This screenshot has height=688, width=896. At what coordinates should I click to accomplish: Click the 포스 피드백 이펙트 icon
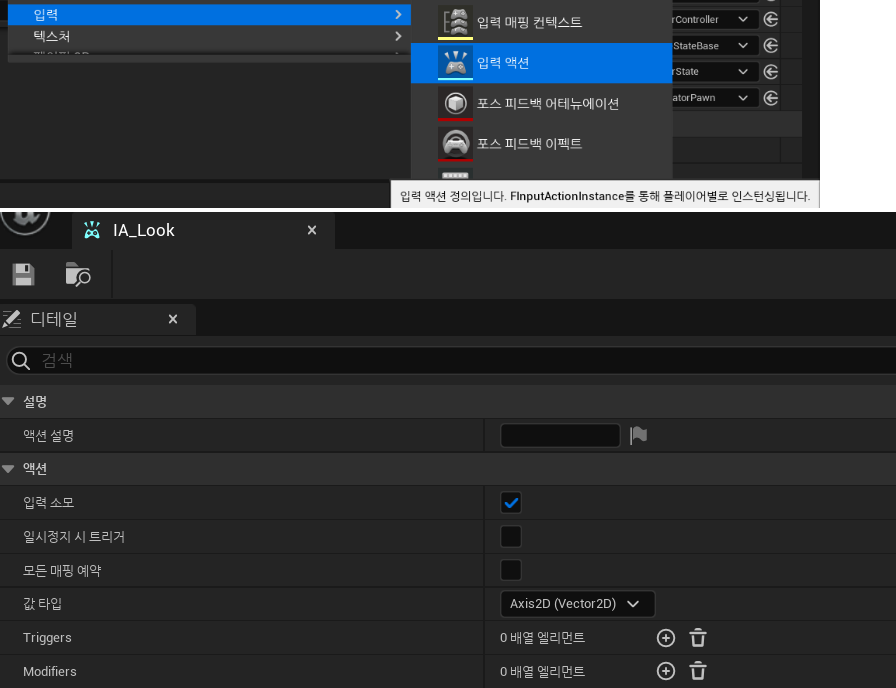[455, 142]
